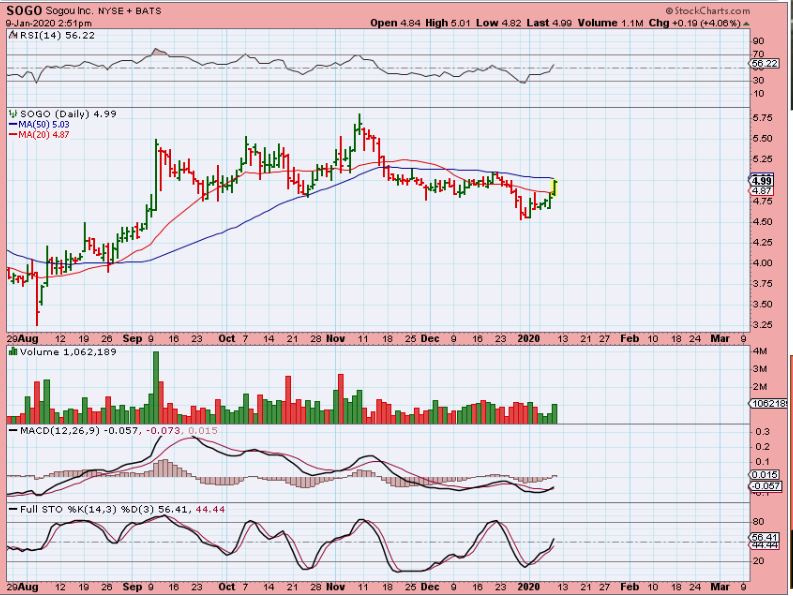Viewport: 793px width, 596px height.
Task: Click Sep on the price chart date axis
Action: pyautogui.click(x=132, y=338)
